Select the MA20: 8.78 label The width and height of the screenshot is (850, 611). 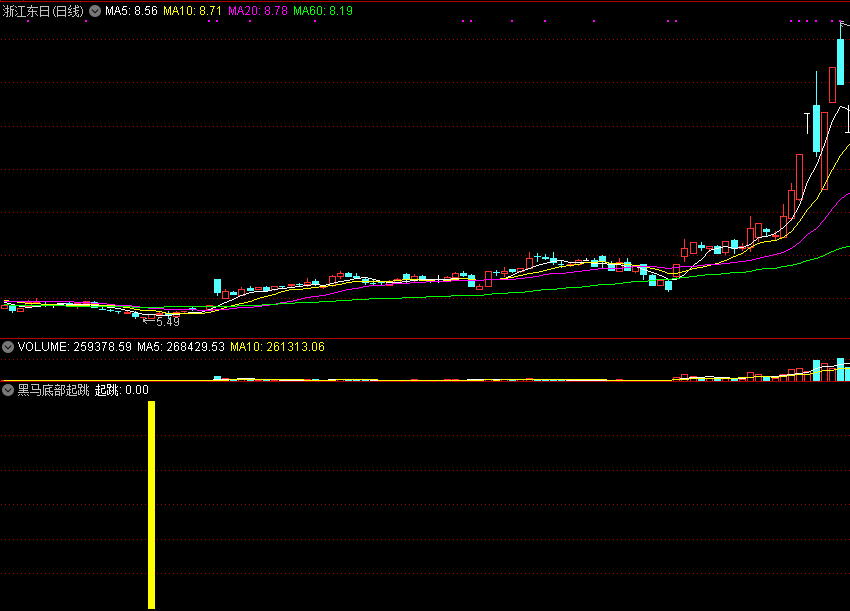coord(257,11)
